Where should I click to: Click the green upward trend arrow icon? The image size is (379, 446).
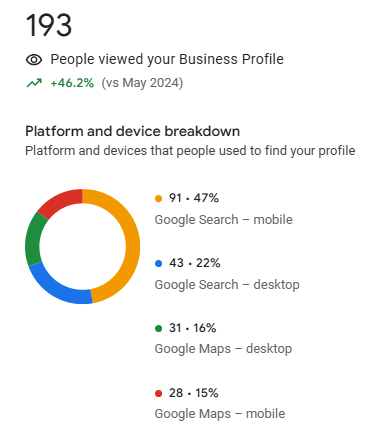pos(34,83)
